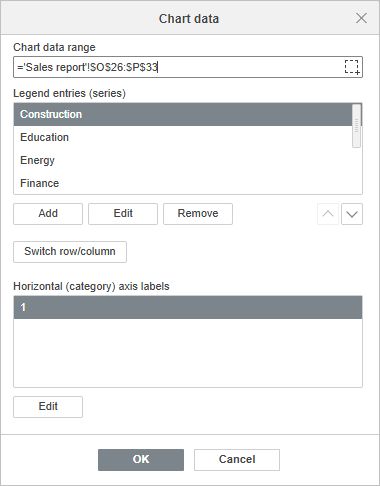Screen dimensions: 380x486
Task: Select the Construction series entry
Action: pos(183,114)
